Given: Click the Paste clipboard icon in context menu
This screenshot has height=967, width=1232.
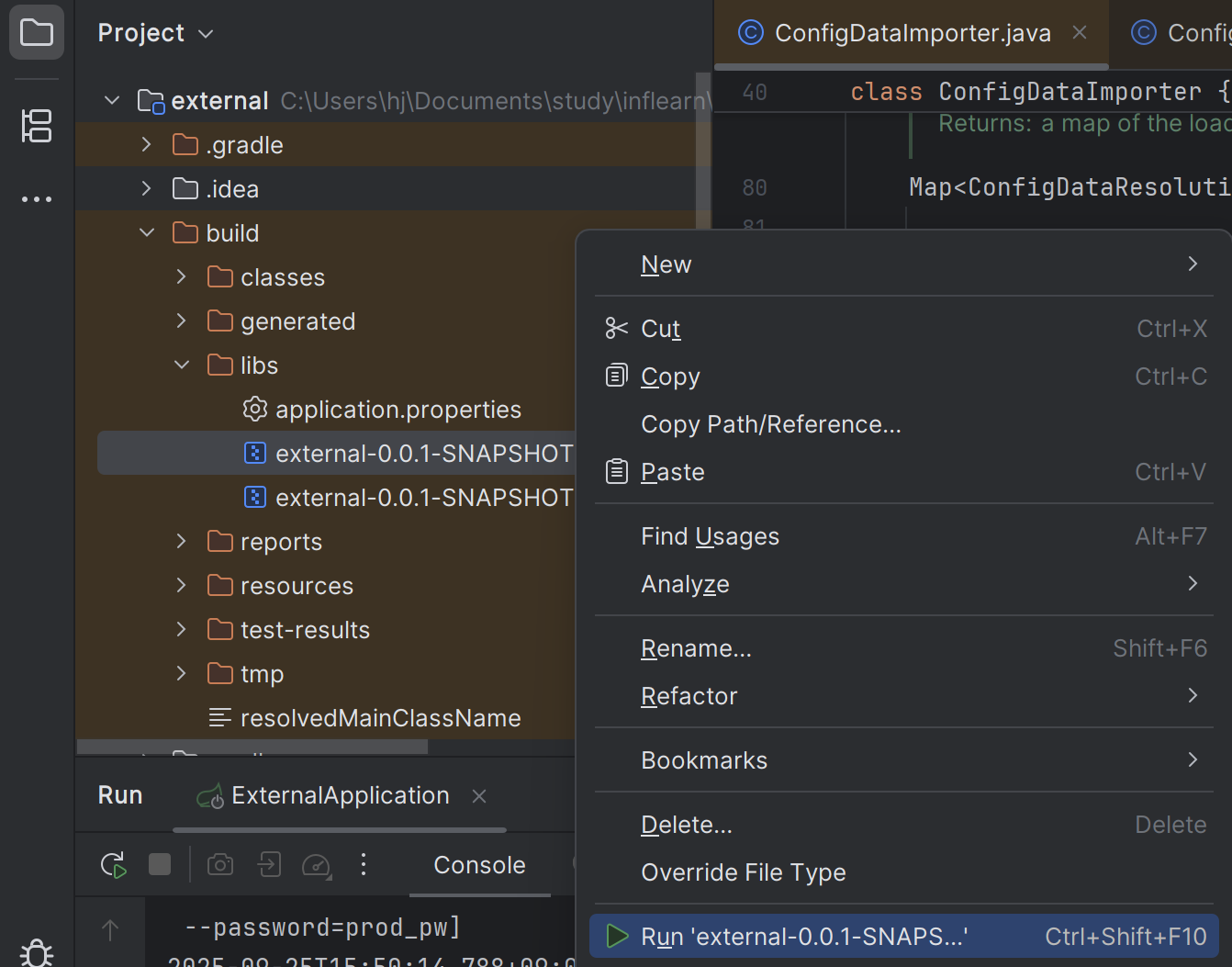Looking at the screenshot, I should pos(616,471).
